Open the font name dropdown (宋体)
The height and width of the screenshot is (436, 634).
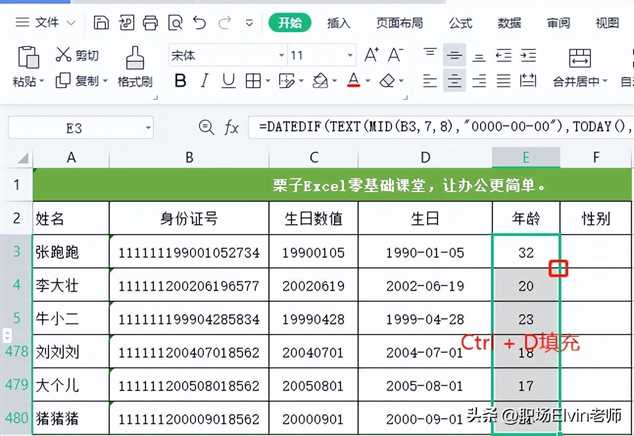coord(223,56)
